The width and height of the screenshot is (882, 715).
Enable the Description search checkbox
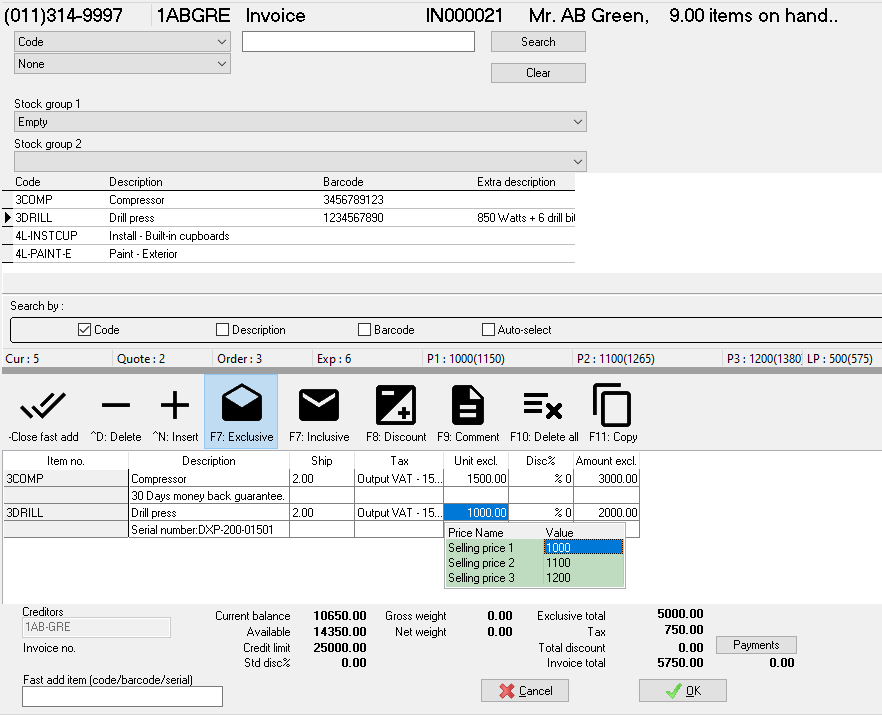click(x=222, y=330)
